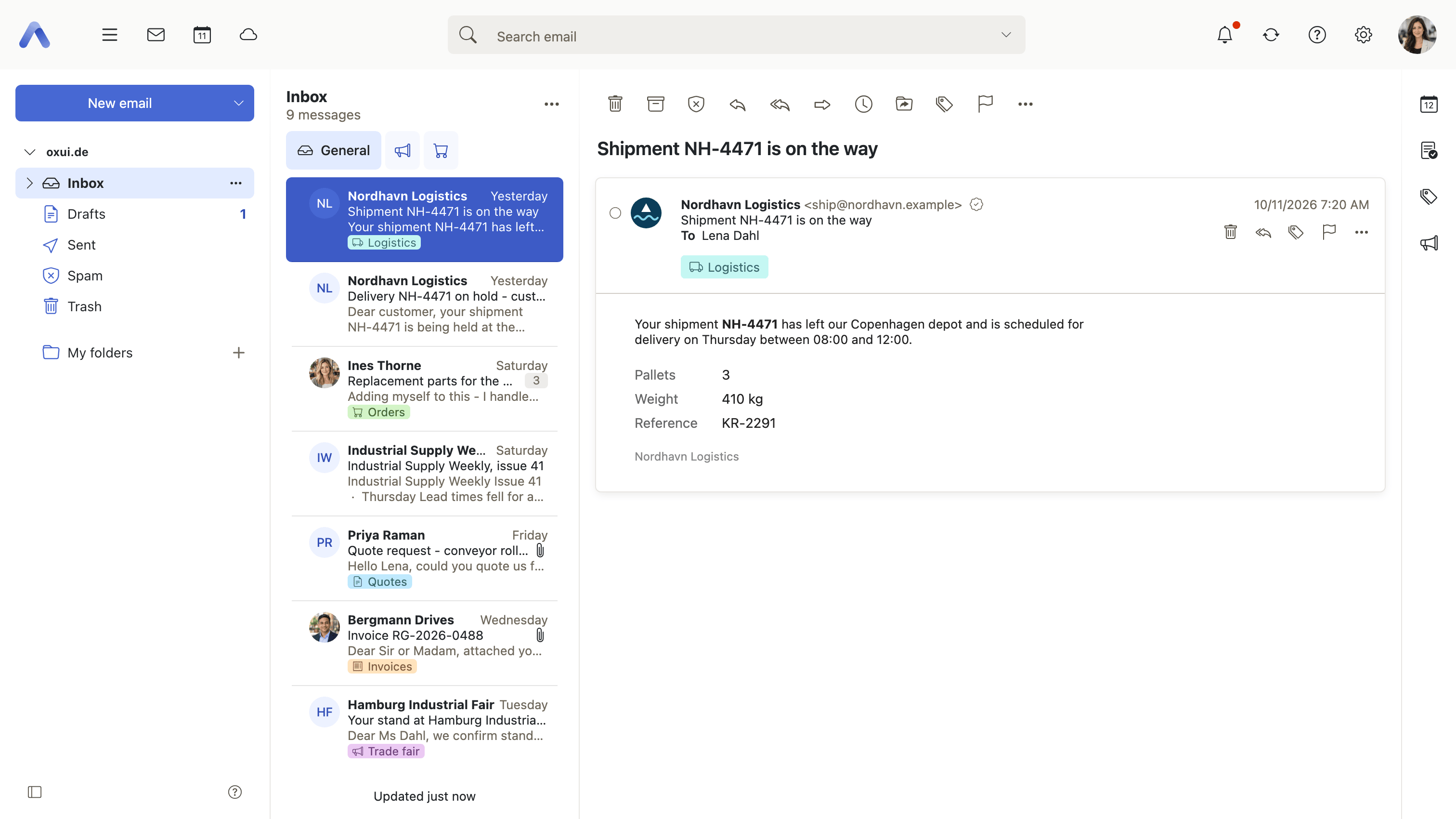Open the mini calendar in right sidebar
The image size is (1456, 819).
[x=1429, y=104]
